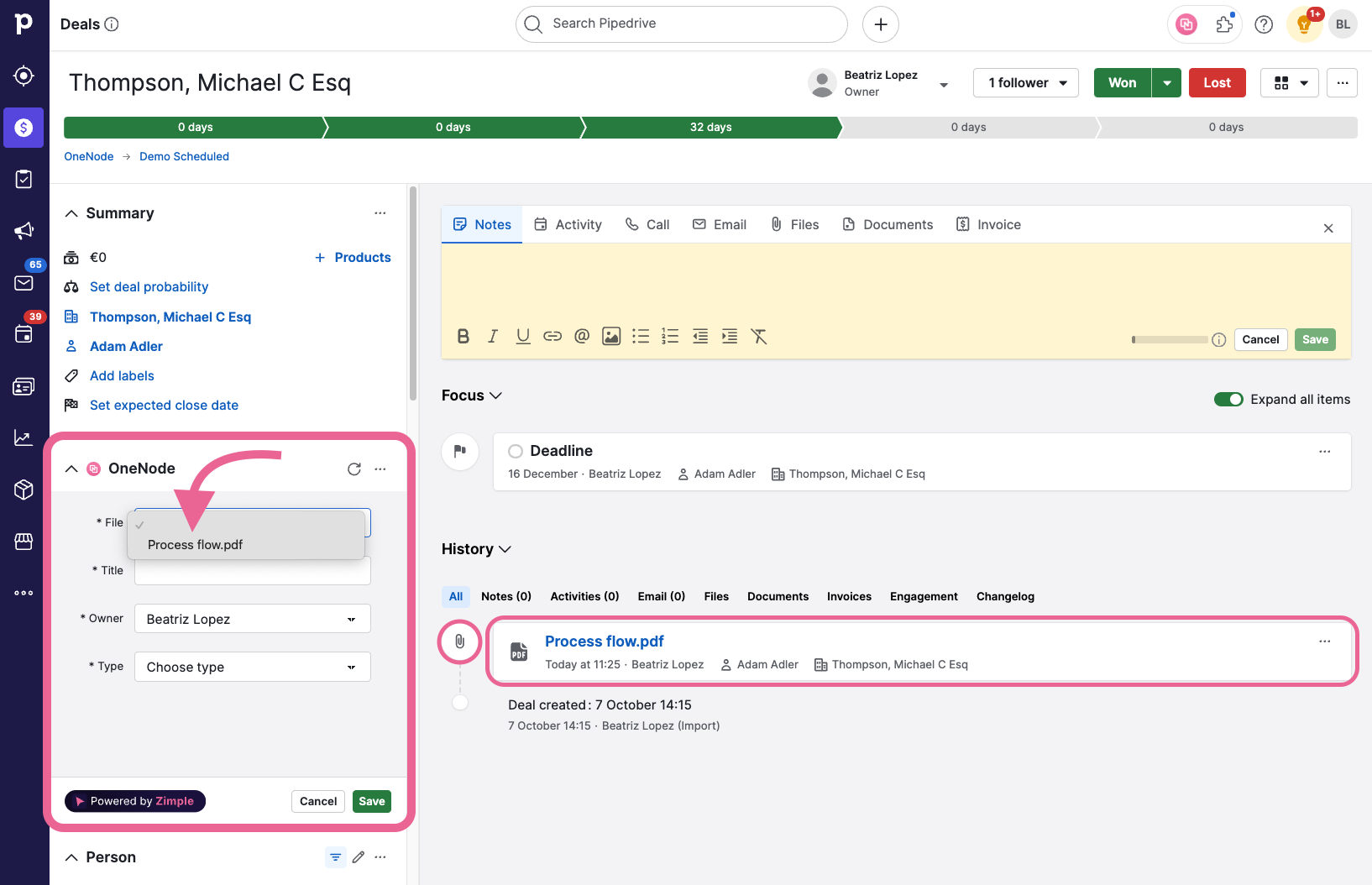Image resolution: width=1372 pixels, height=885 pixels.
Task: Open Pipedrive logo home
Action: (24, 24)
